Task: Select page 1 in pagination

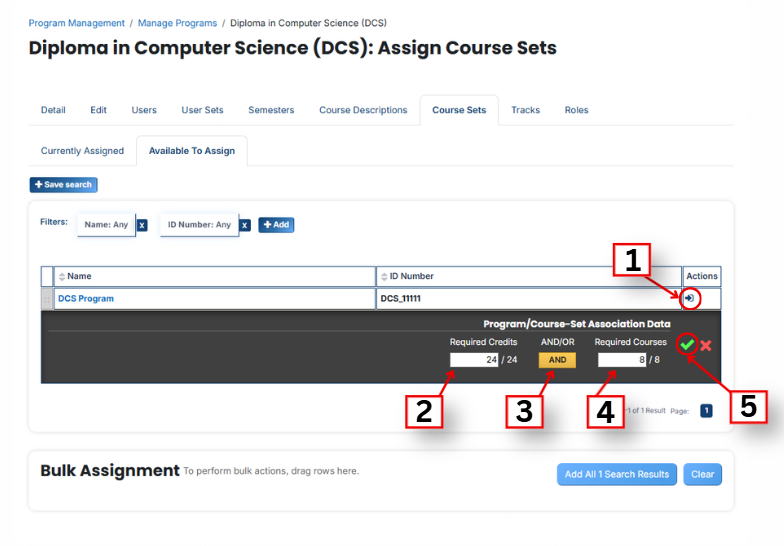Action: 706,411
